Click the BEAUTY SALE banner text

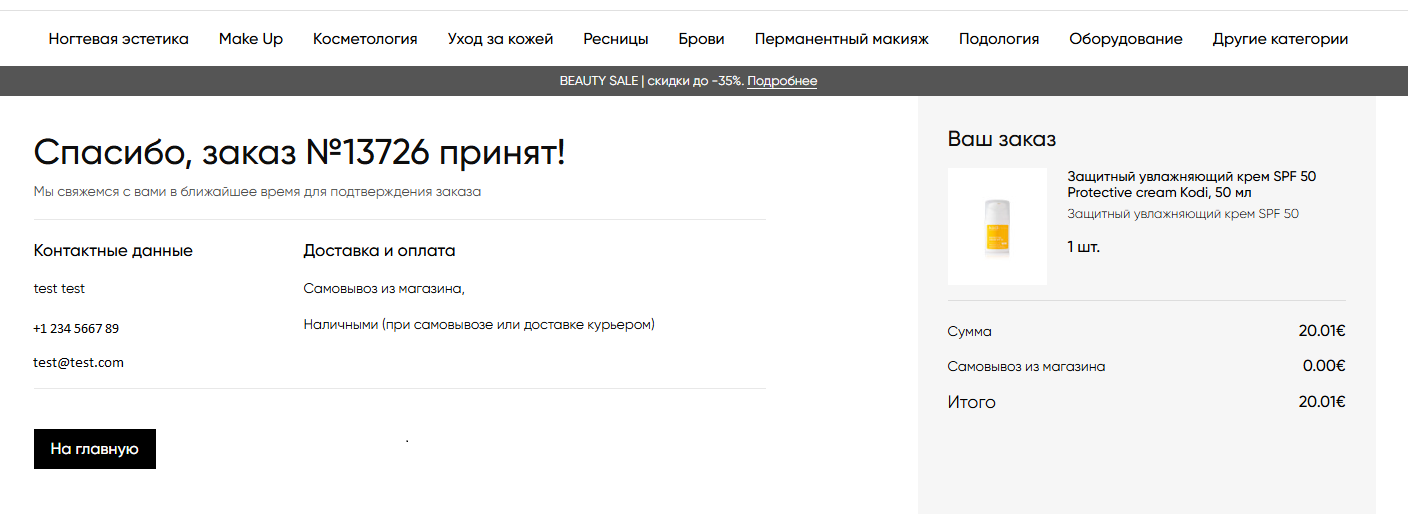[650, 81]
